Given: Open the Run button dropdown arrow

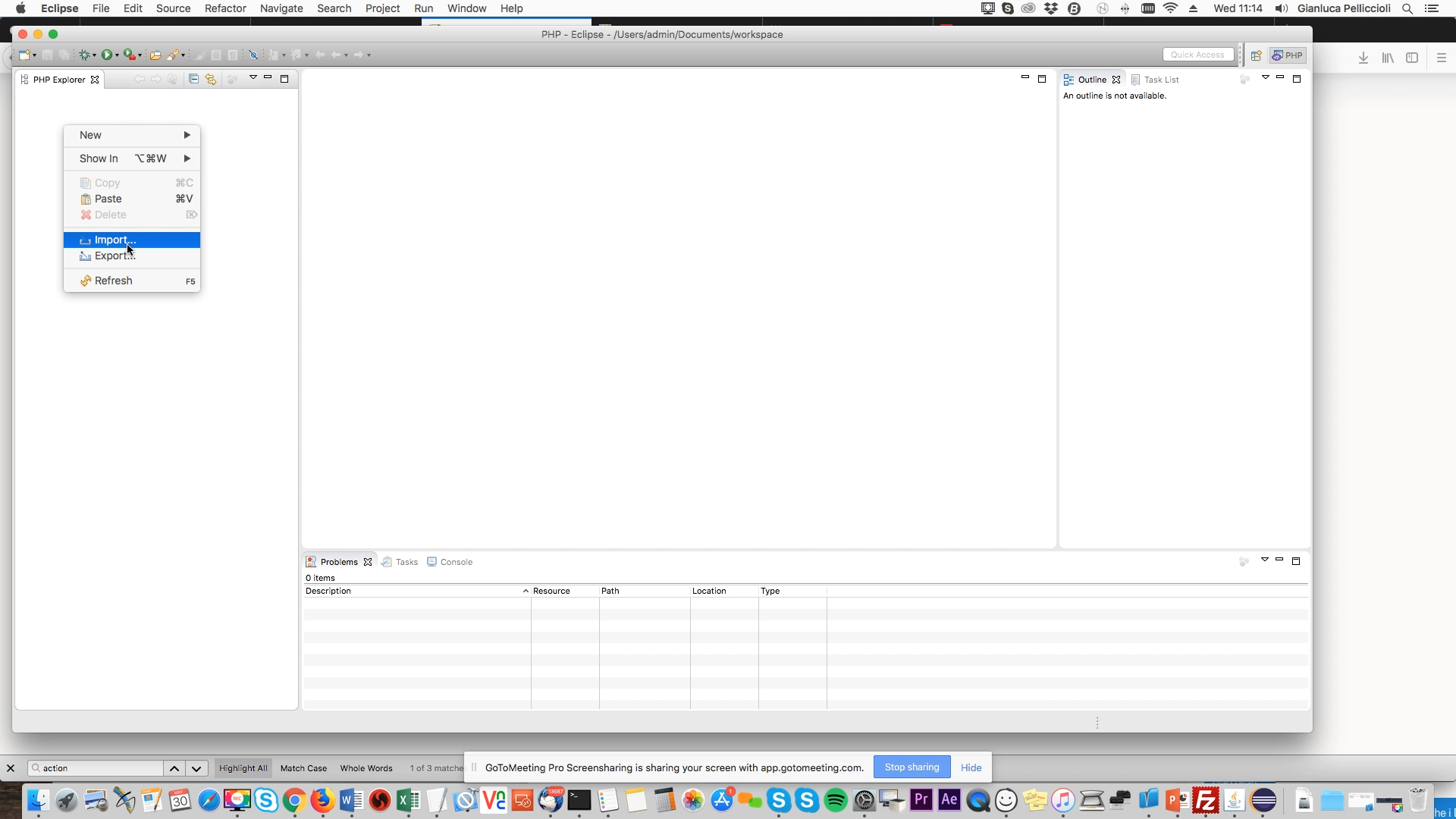Looking at the screenshot, I should pyautogui.click(x=117, y=55).
